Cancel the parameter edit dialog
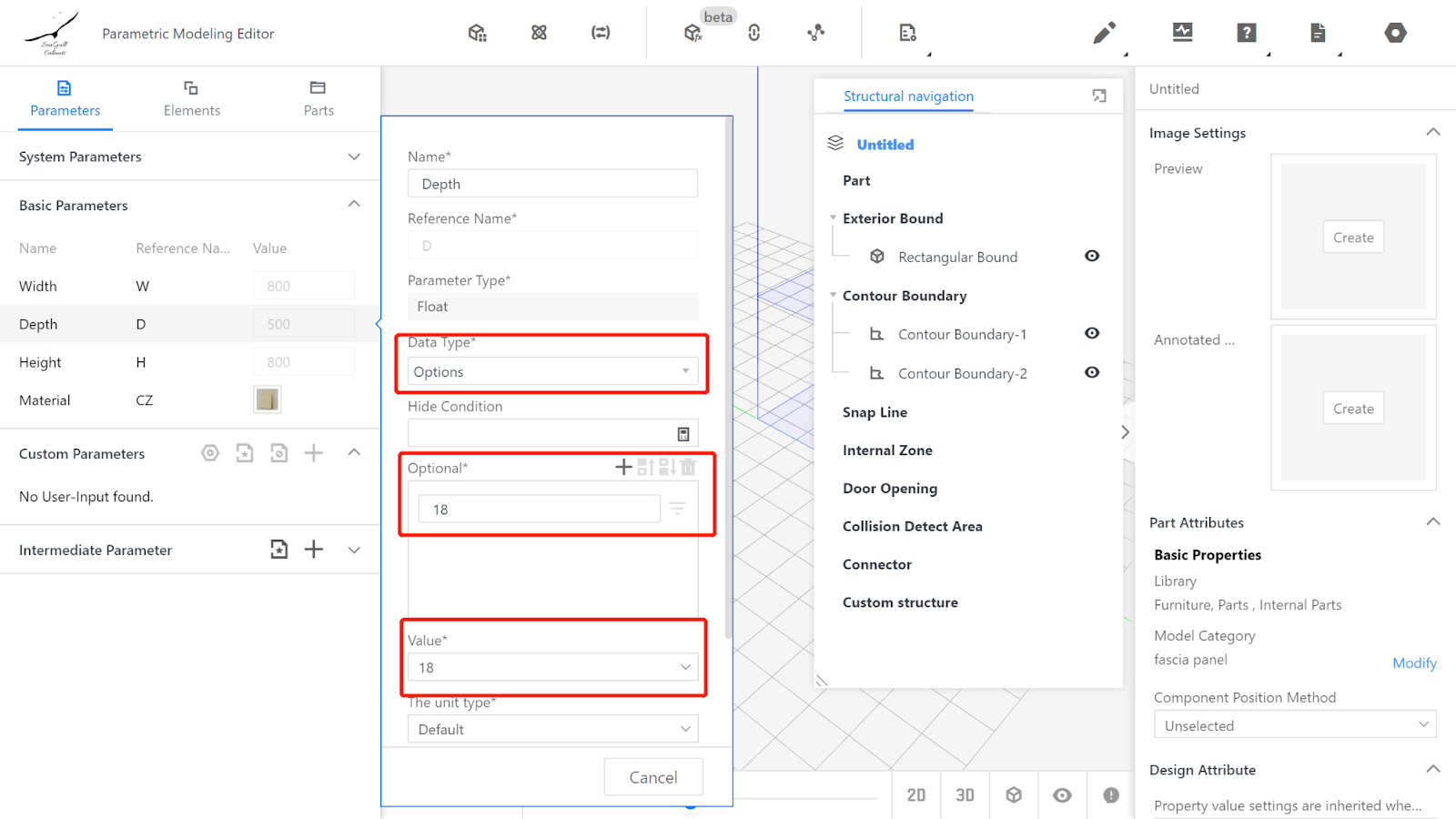Screen dimensions: 1456x819 (653, 777)
